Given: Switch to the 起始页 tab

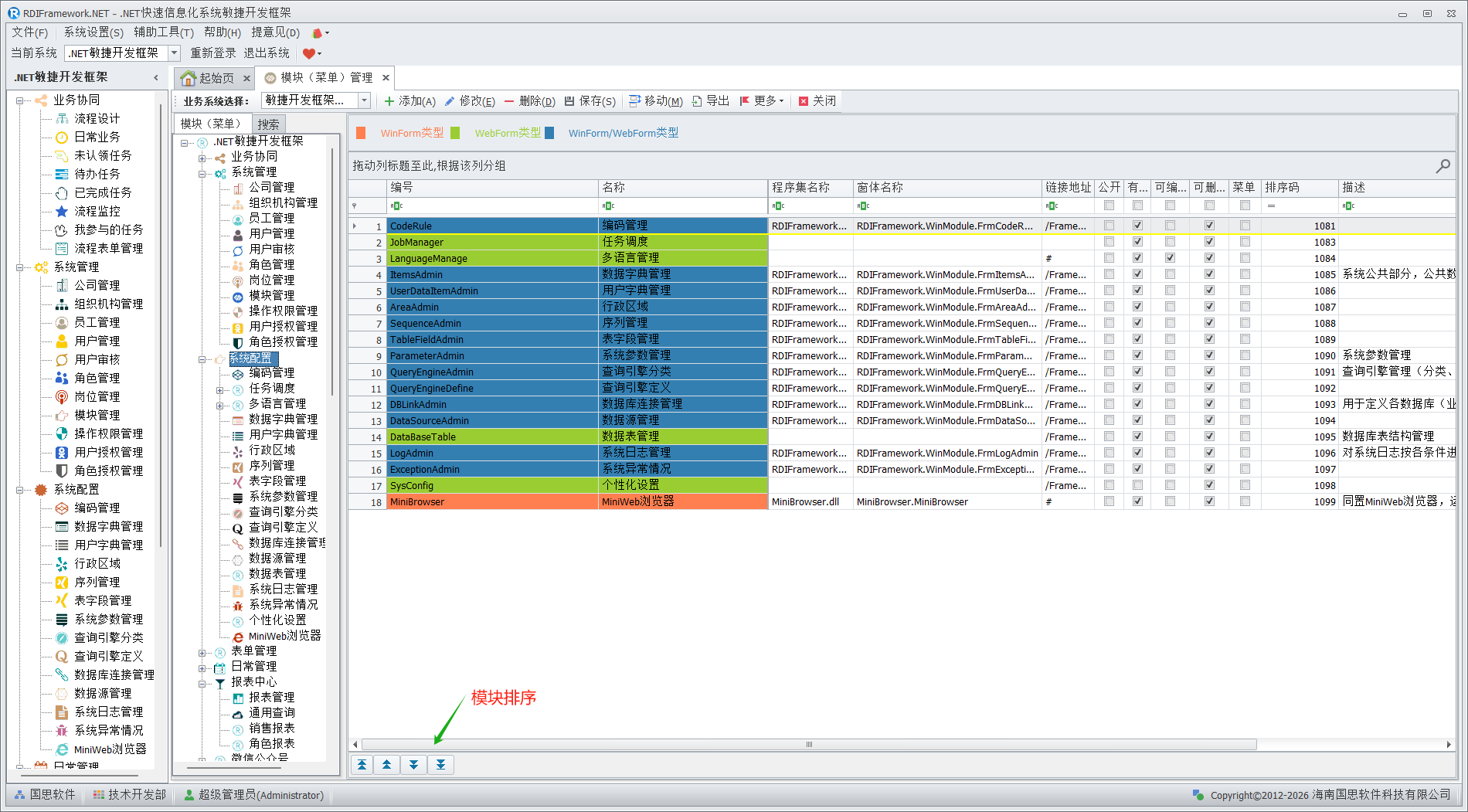Looking at the screenshot, I should click(209, 78).
